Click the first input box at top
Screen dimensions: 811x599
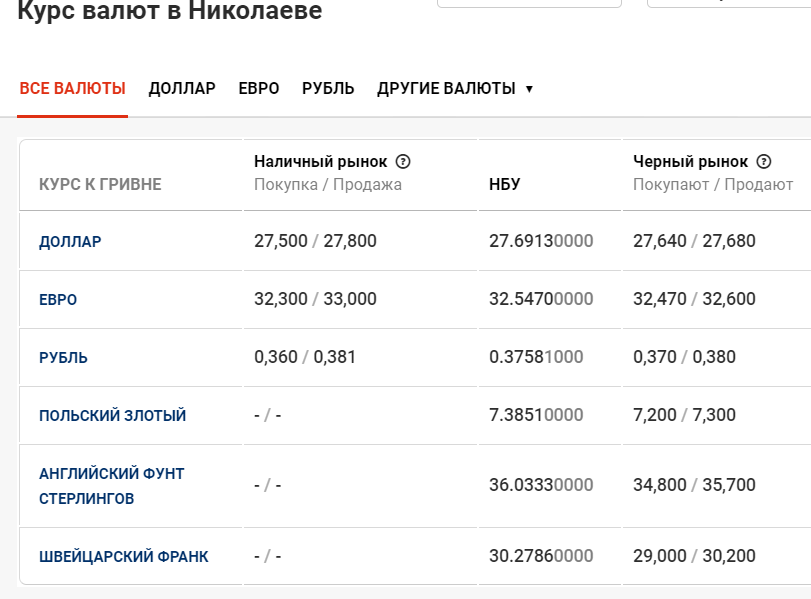click(529, 3)
